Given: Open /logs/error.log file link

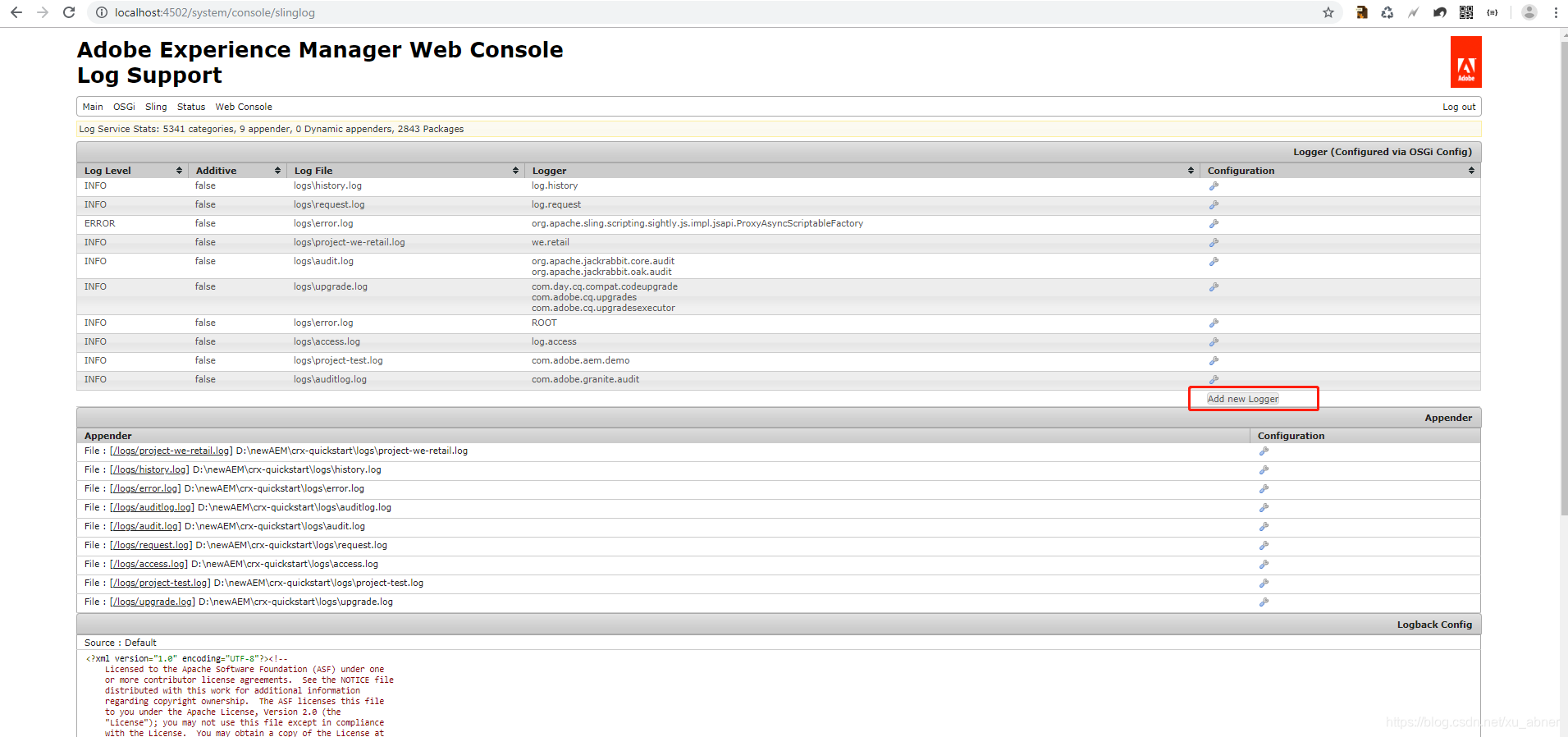Looking at the screenshot, I should point(145,489).
